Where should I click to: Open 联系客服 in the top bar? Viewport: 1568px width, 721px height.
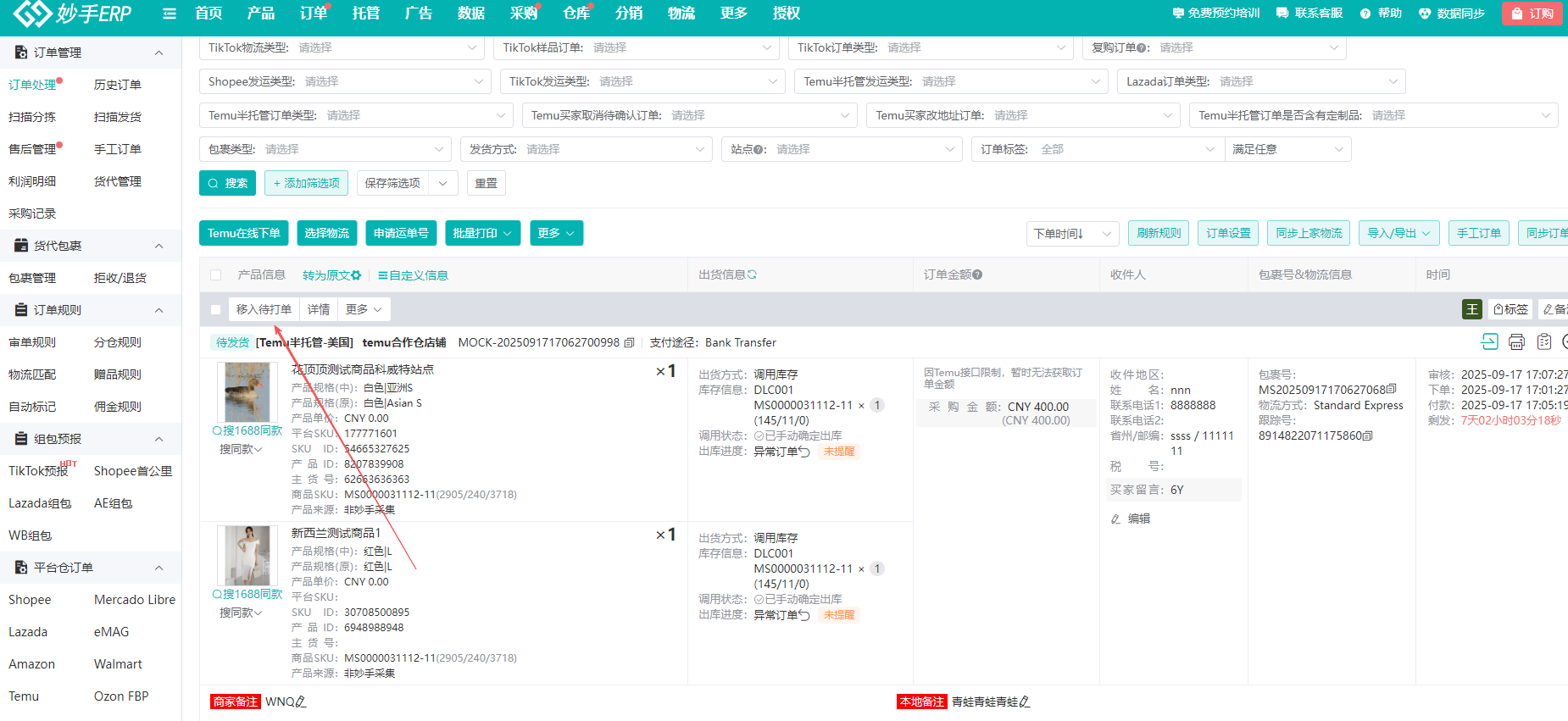click(x=1309, y=14)
